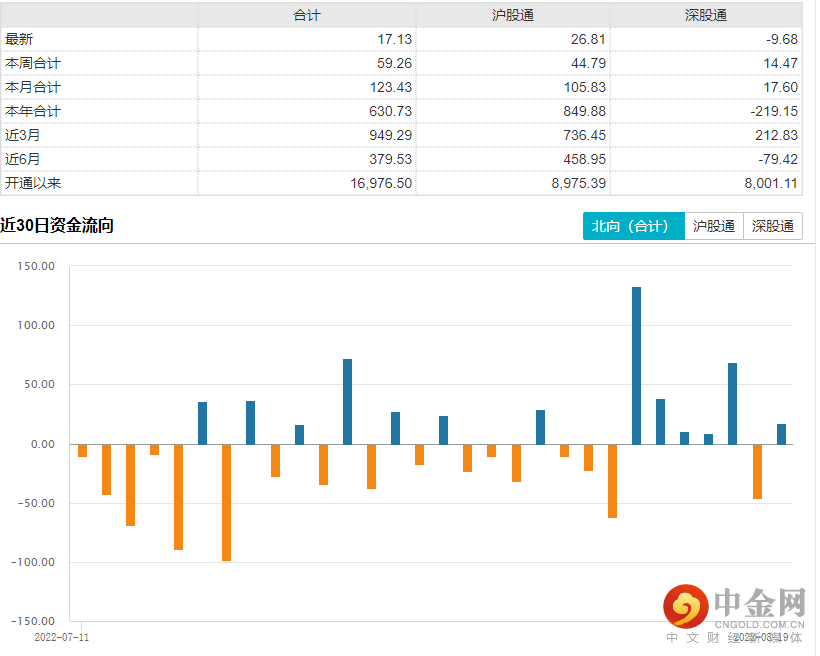Click the value 8,001.11 in 开通以来 row

click(x=771, y=183)
